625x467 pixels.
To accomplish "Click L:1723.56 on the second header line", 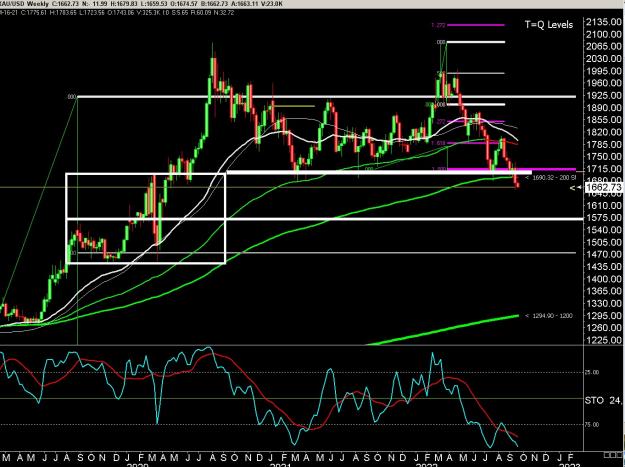I will pos(92,12).
